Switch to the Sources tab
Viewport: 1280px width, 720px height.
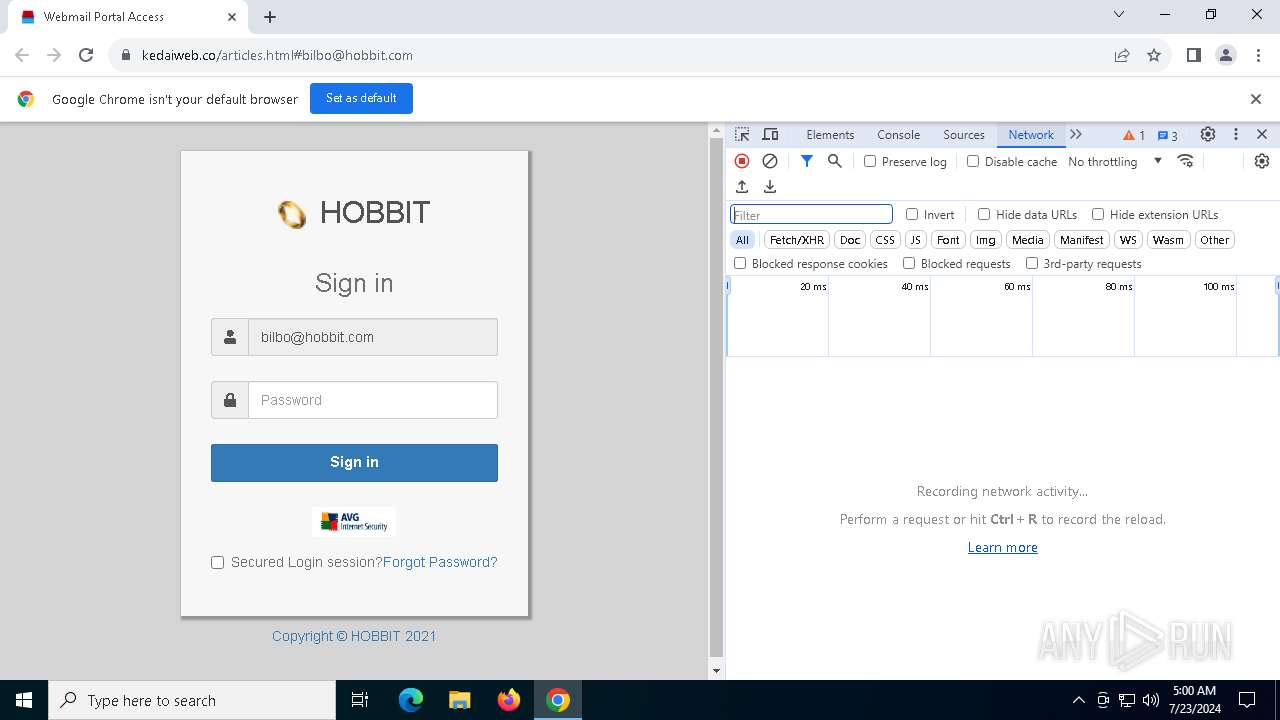964,135
